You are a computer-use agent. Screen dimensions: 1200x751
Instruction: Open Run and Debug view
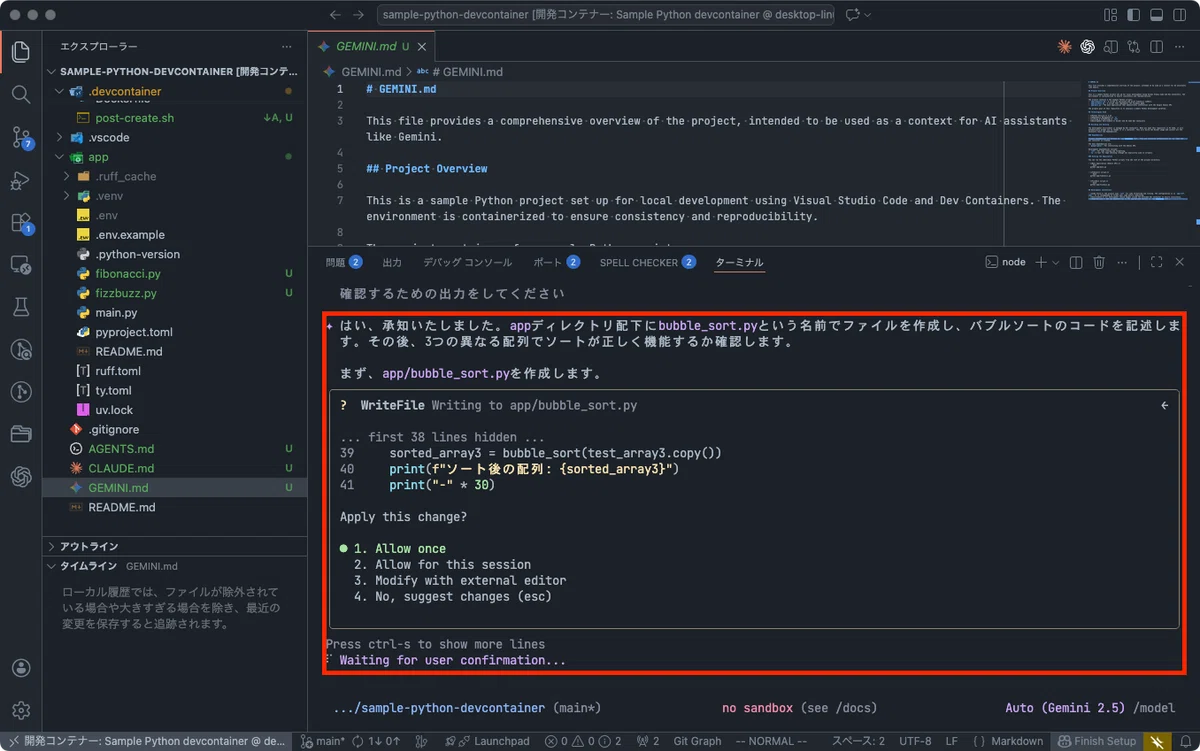(x=21, y=180)
